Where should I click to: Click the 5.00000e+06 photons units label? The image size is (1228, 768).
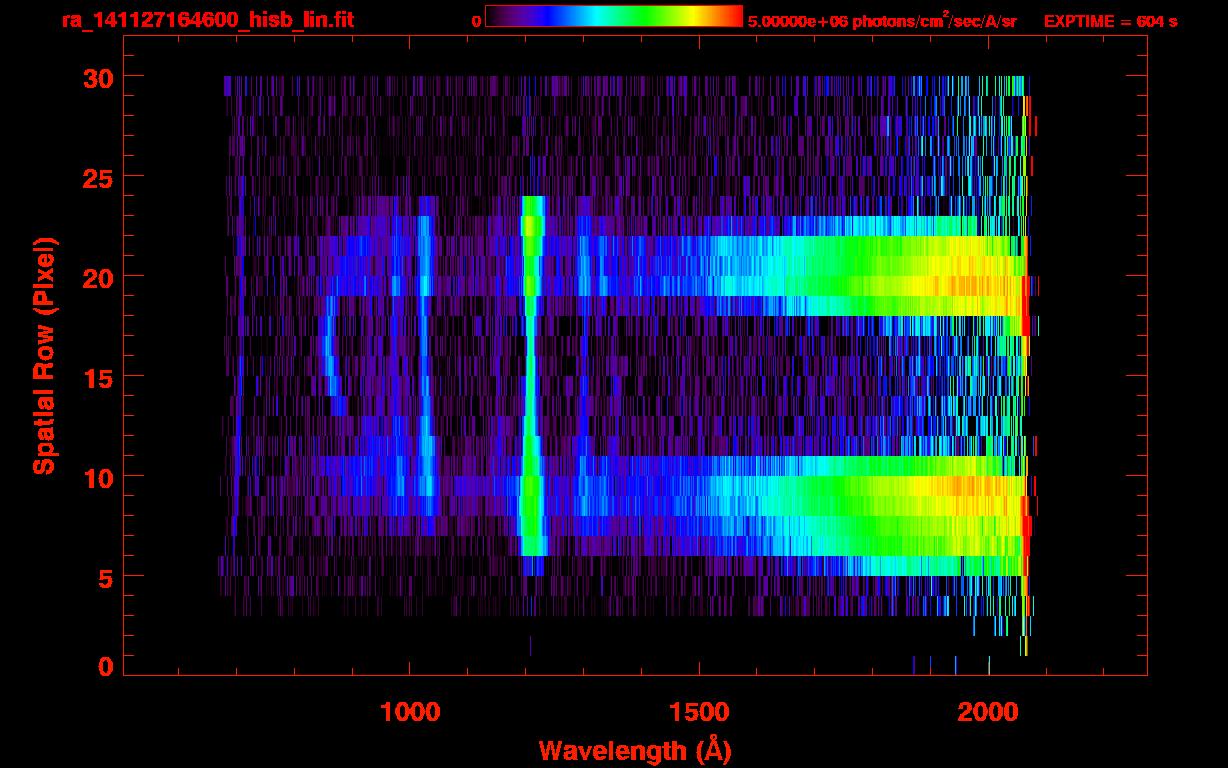tap(882, 20)
